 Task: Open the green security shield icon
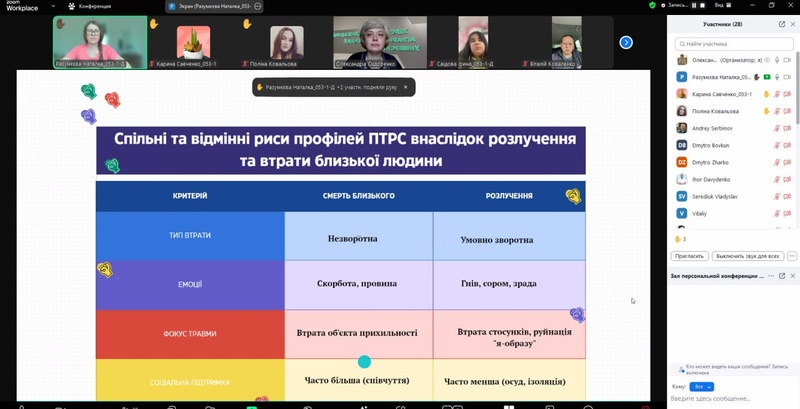click(x=652, y=5)
